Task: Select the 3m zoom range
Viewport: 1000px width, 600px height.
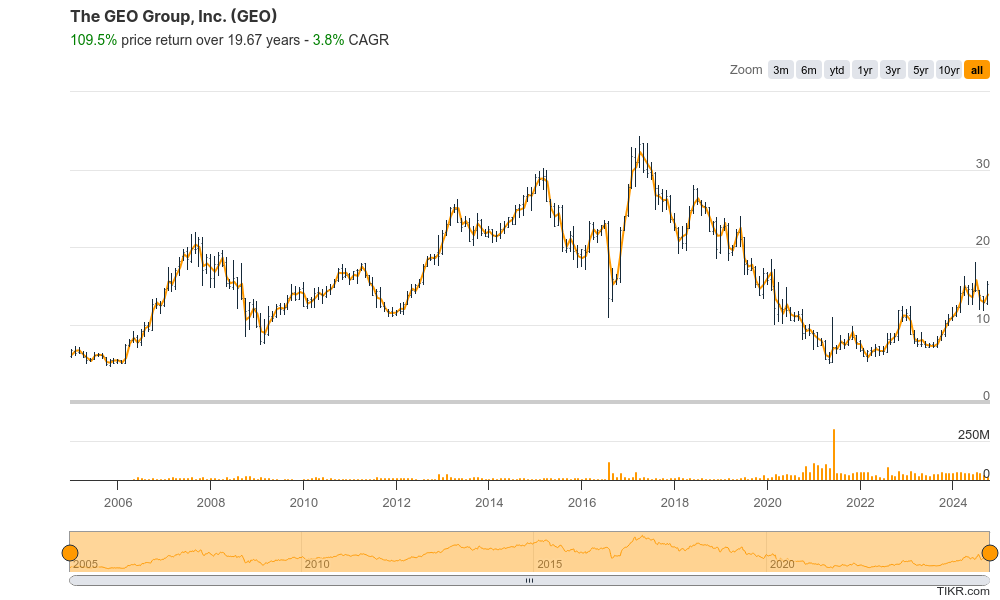Action: click(781, 70)
